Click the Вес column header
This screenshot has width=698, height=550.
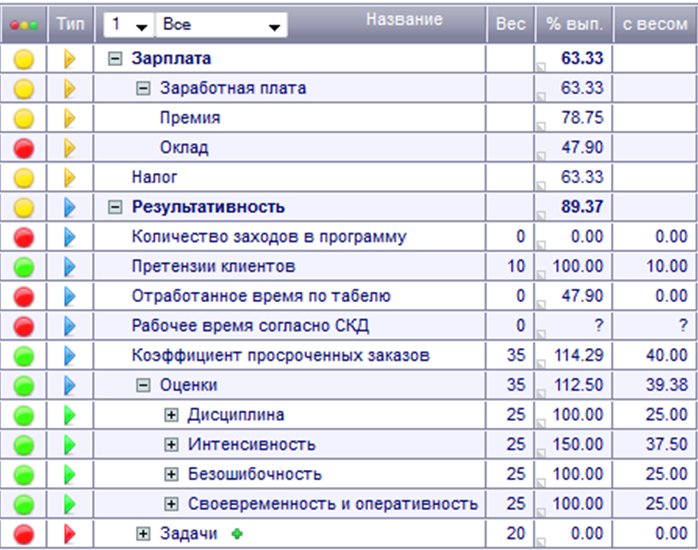[x=511, y=24]
